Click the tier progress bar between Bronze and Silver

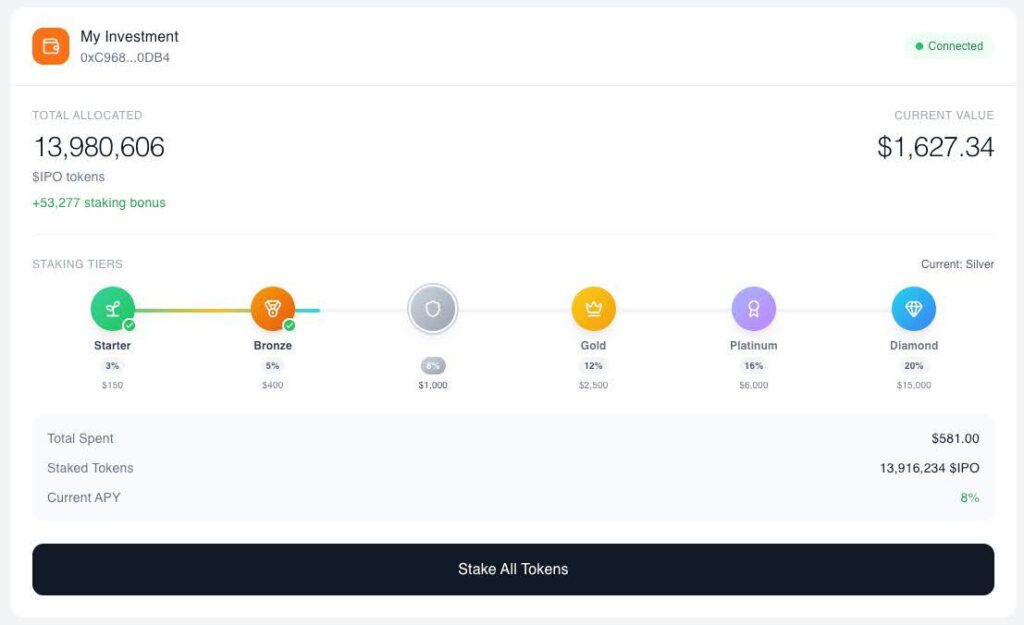click(350, 309)
